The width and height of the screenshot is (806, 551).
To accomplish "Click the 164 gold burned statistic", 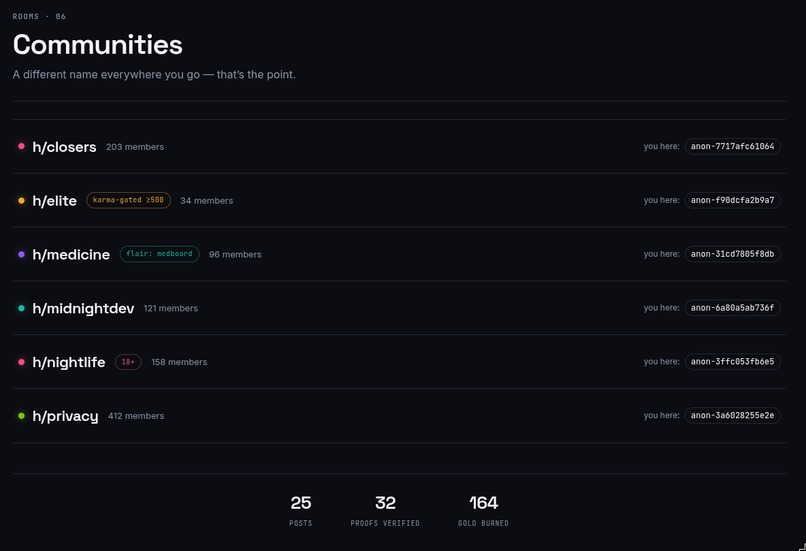I will tap(483, 510).
